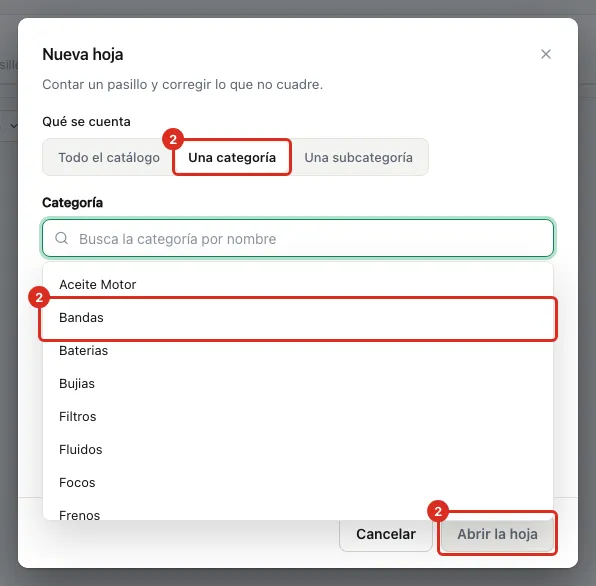The height and width of the screenshot is (586, 596).
Task: Choose Filtros from the list
Action: pyautogui.click(x=298, y=417)
